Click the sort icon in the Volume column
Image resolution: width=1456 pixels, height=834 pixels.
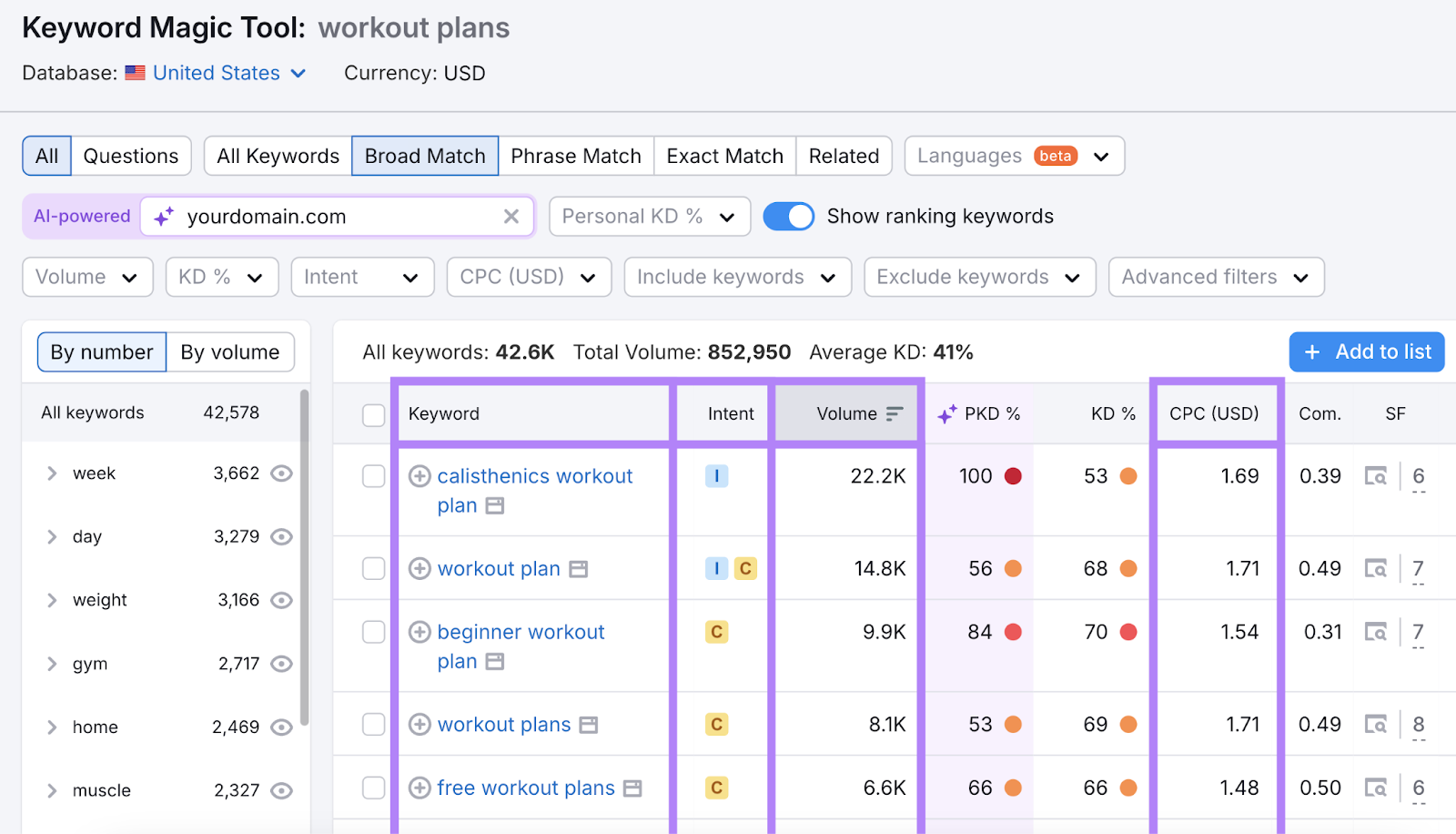coord(894,412)
